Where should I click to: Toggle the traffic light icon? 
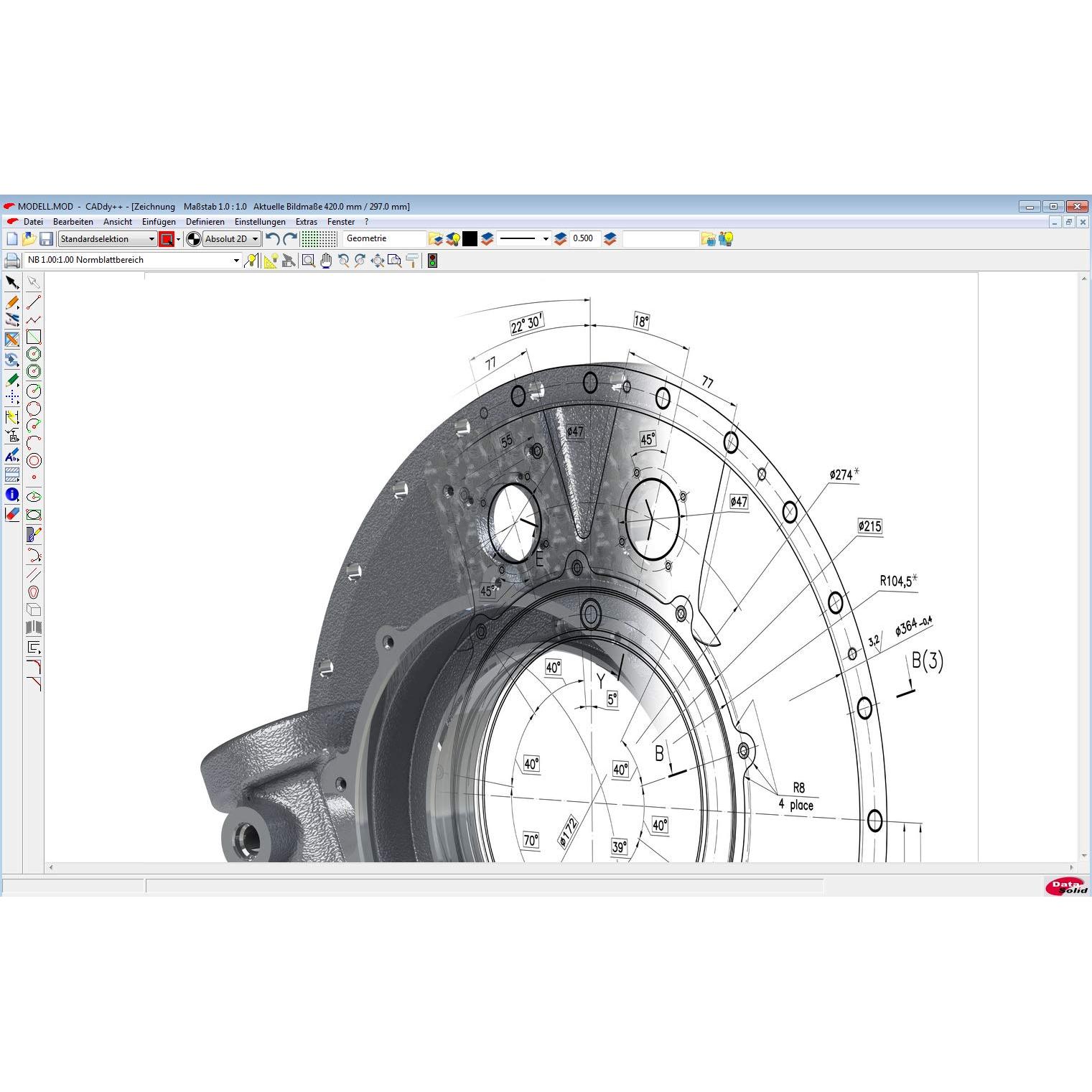[x=432, y=261]
